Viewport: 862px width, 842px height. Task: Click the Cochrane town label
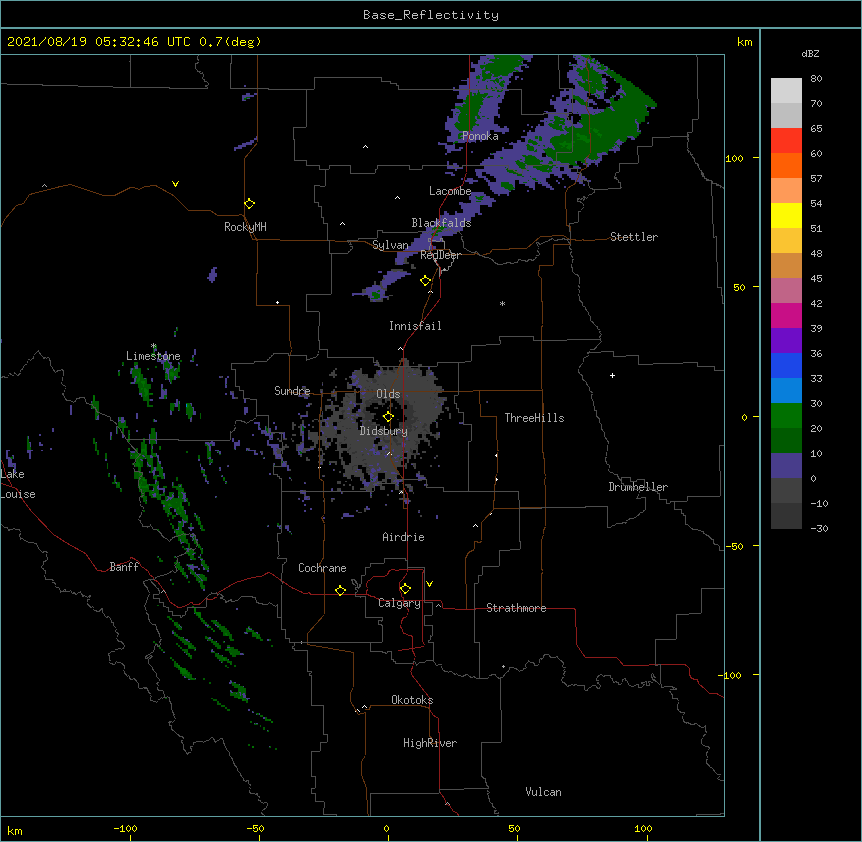pyautogui.click(x=322, y=568)
